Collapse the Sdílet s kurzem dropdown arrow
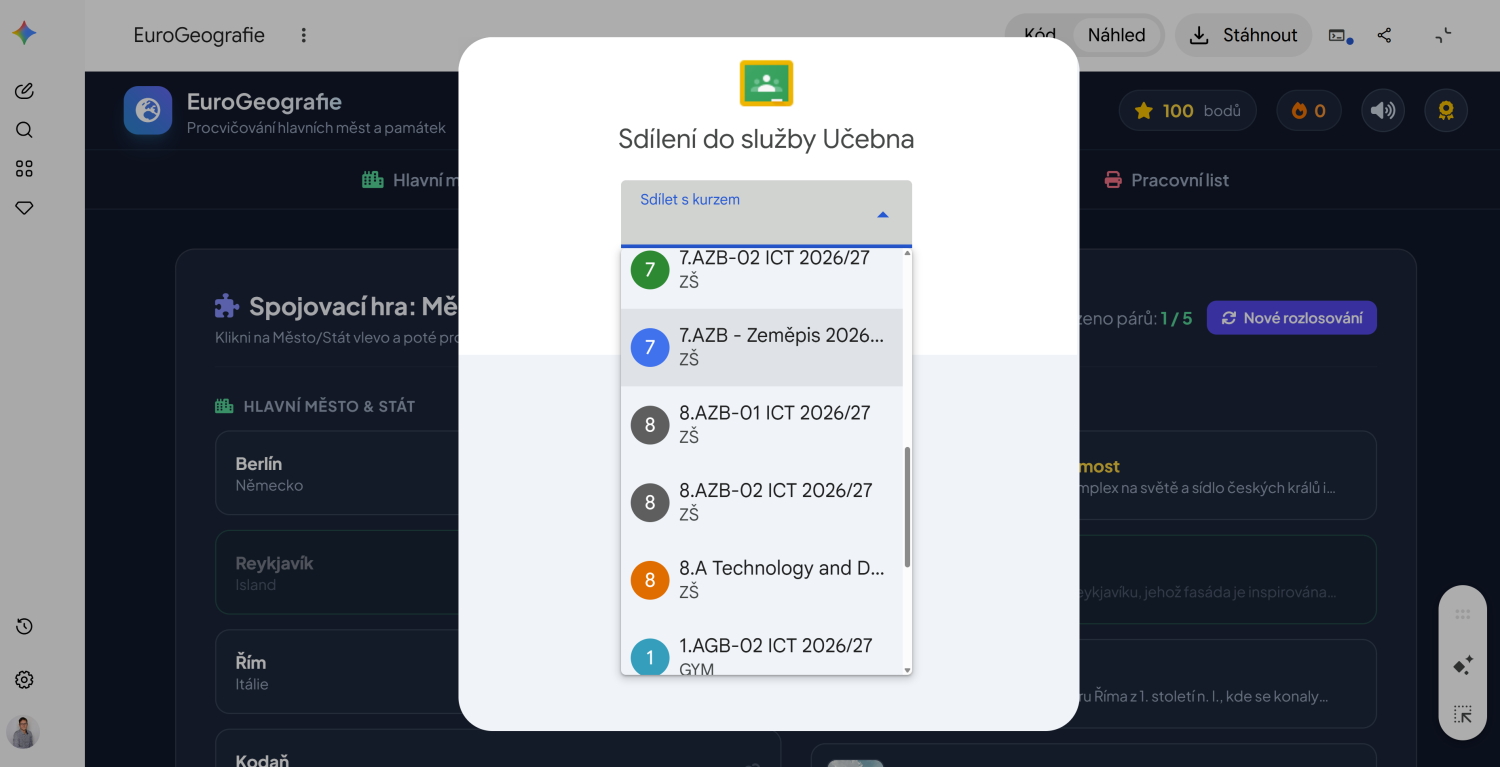This screenshot has width=1500, height=767. click(883, 215)
